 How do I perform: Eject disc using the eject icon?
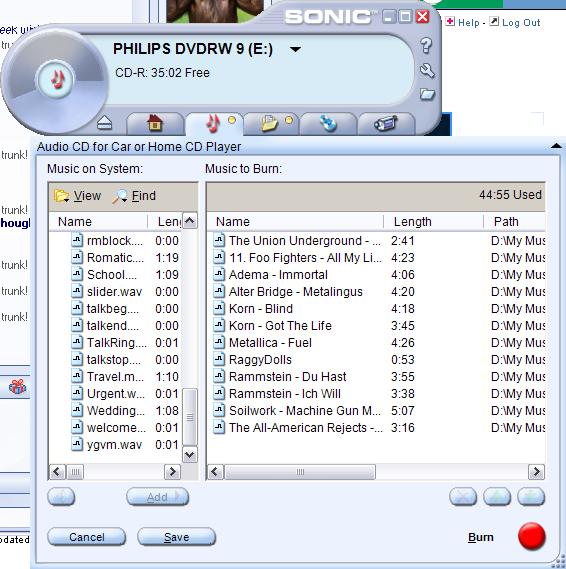point(105,123)
